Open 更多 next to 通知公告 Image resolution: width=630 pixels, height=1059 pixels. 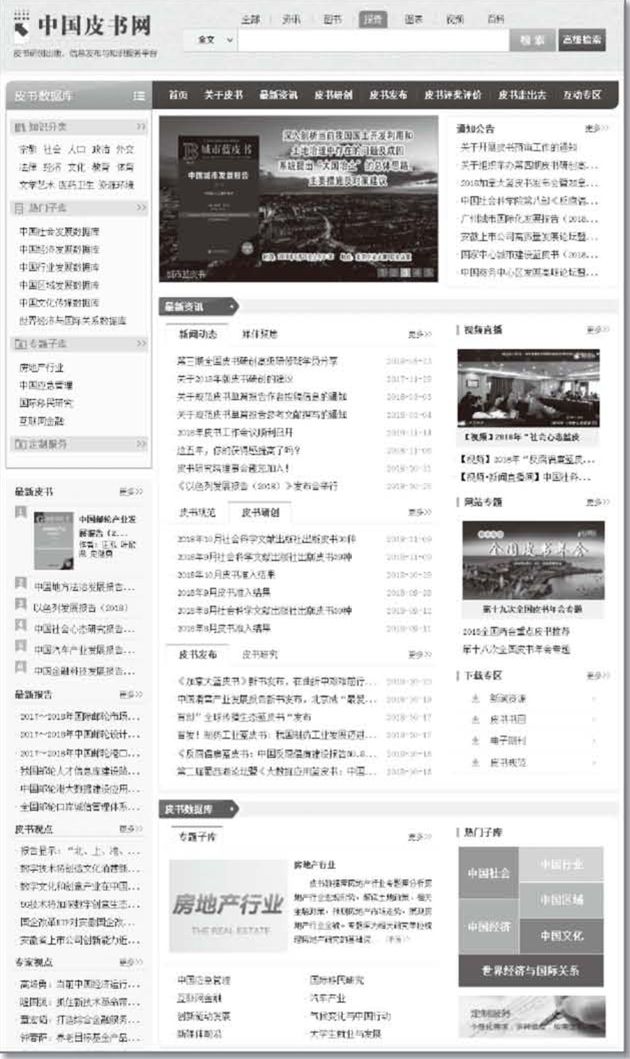596,128
